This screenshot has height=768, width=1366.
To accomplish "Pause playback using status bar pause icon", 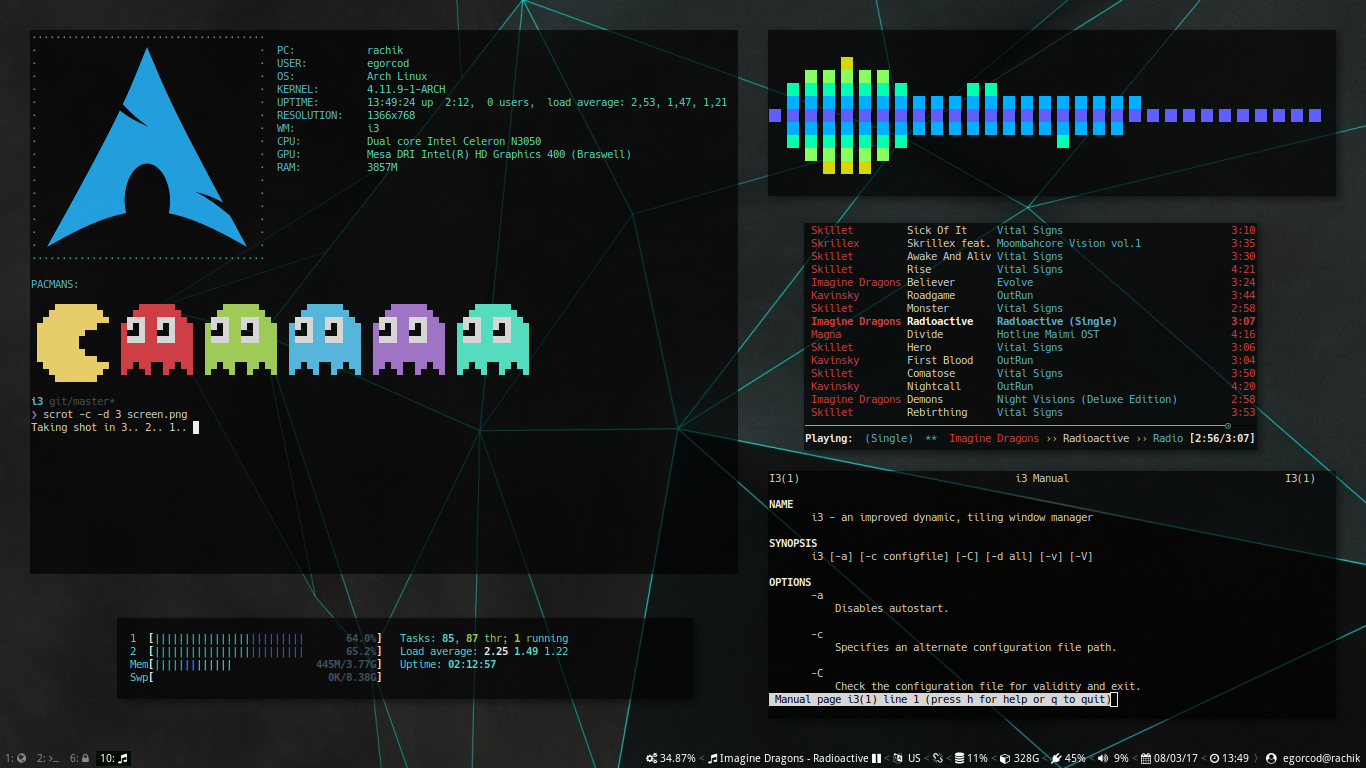I will pyautogui.click(x=876, y=758).
